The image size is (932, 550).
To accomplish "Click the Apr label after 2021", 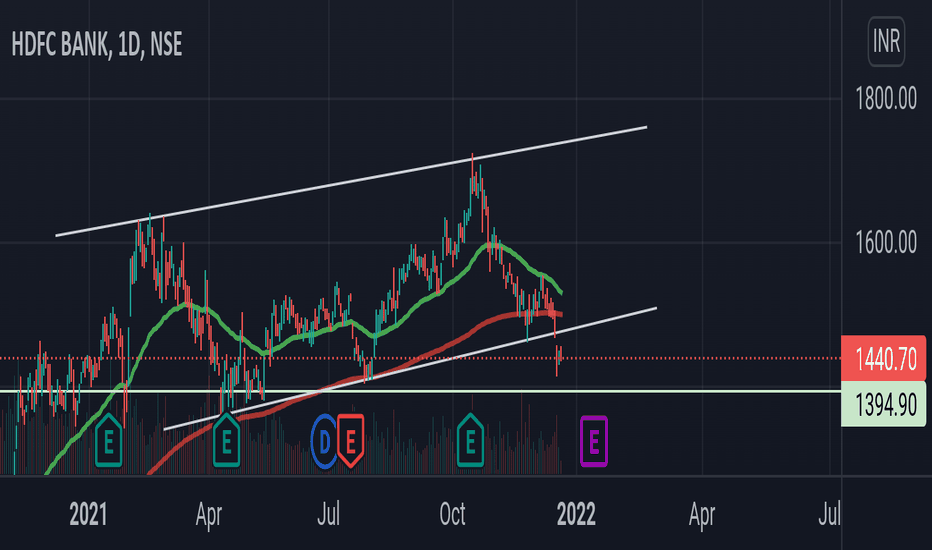I will 209,515.
